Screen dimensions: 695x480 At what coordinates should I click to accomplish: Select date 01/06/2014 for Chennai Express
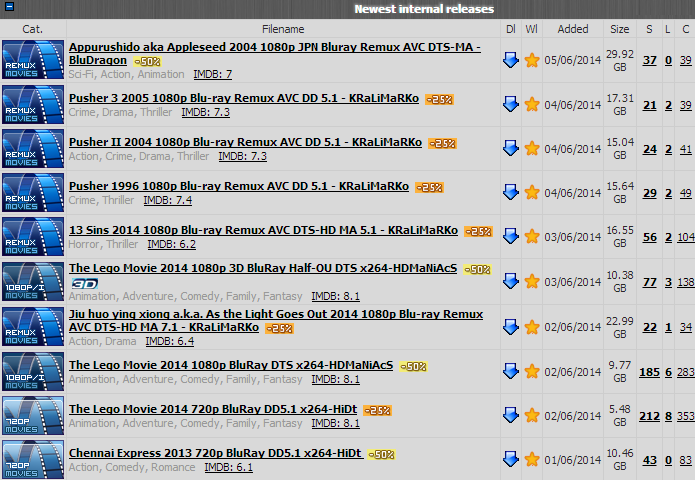tap(573, 460)
